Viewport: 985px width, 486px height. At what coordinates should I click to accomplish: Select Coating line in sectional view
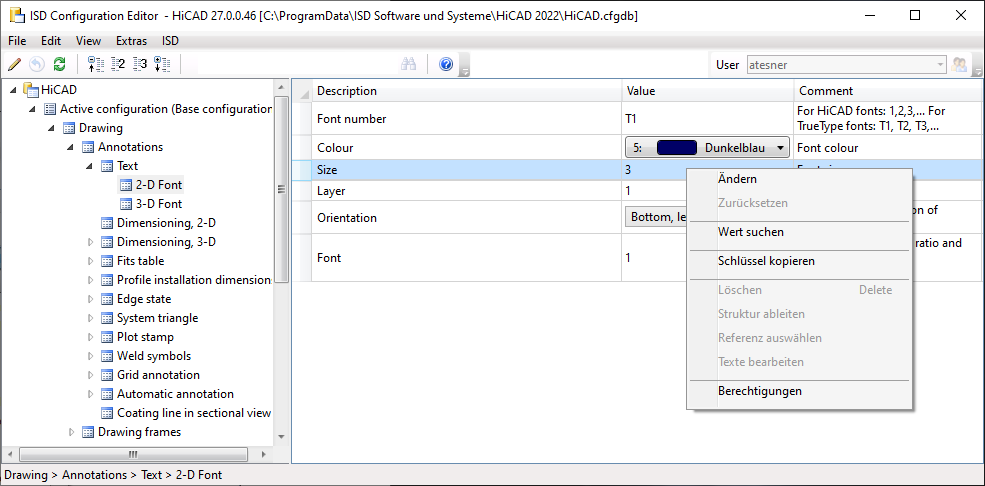coord(194,413)
